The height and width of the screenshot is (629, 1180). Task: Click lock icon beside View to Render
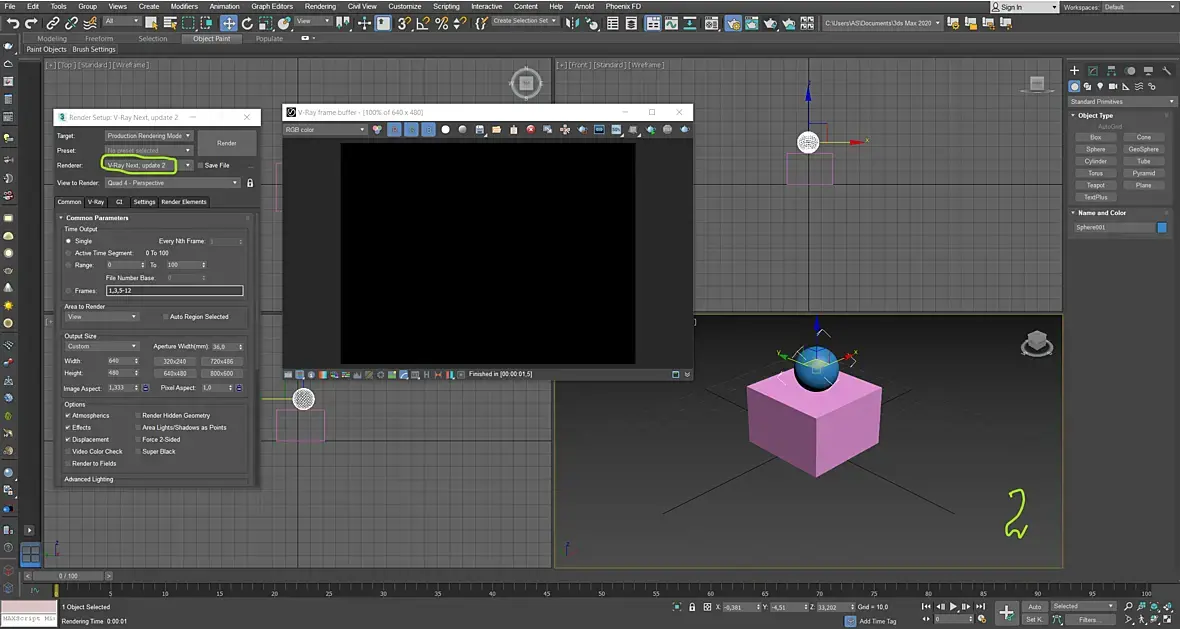pos(250,183)
